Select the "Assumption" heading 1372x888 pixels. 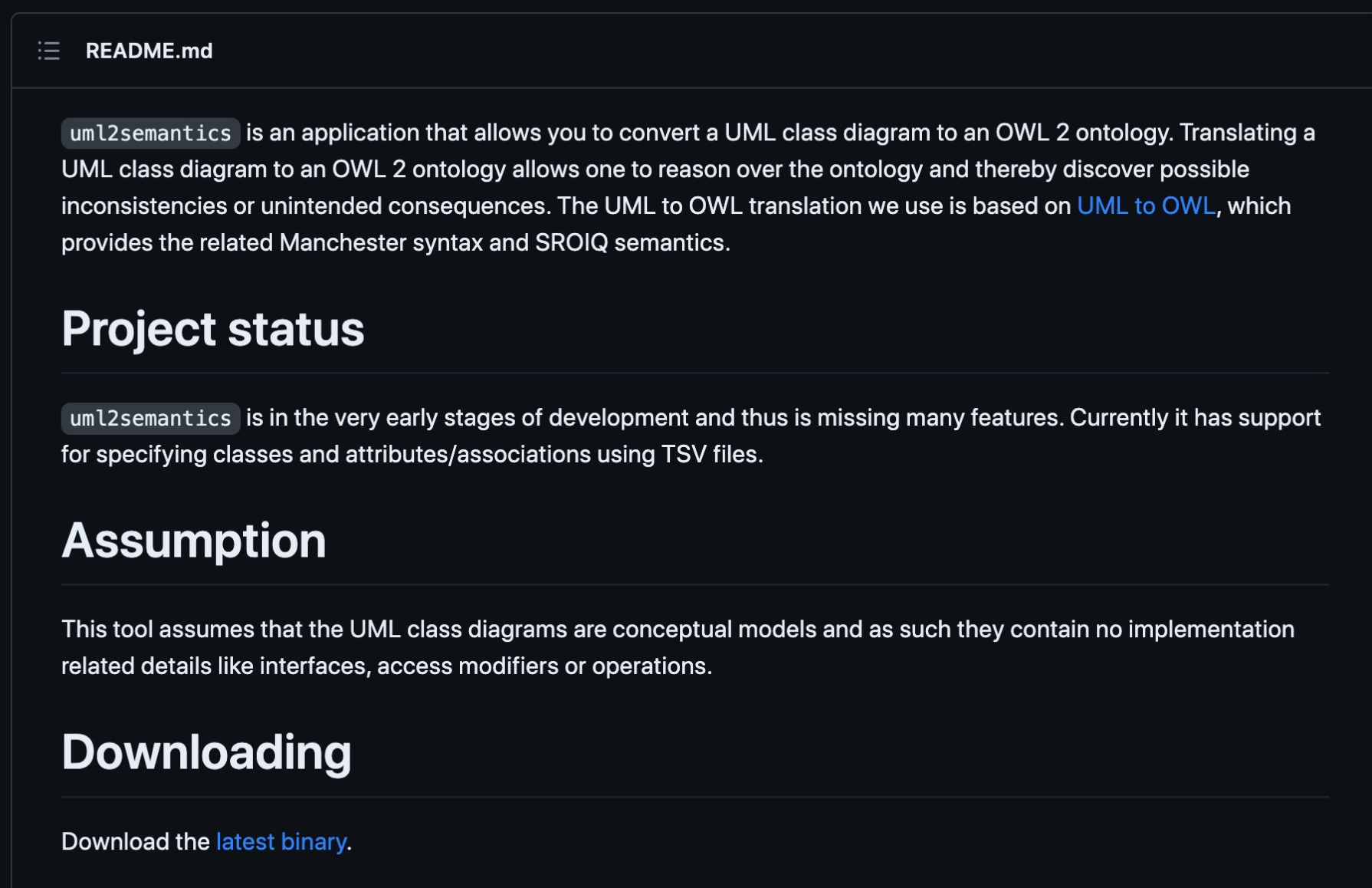coord(193,541)
